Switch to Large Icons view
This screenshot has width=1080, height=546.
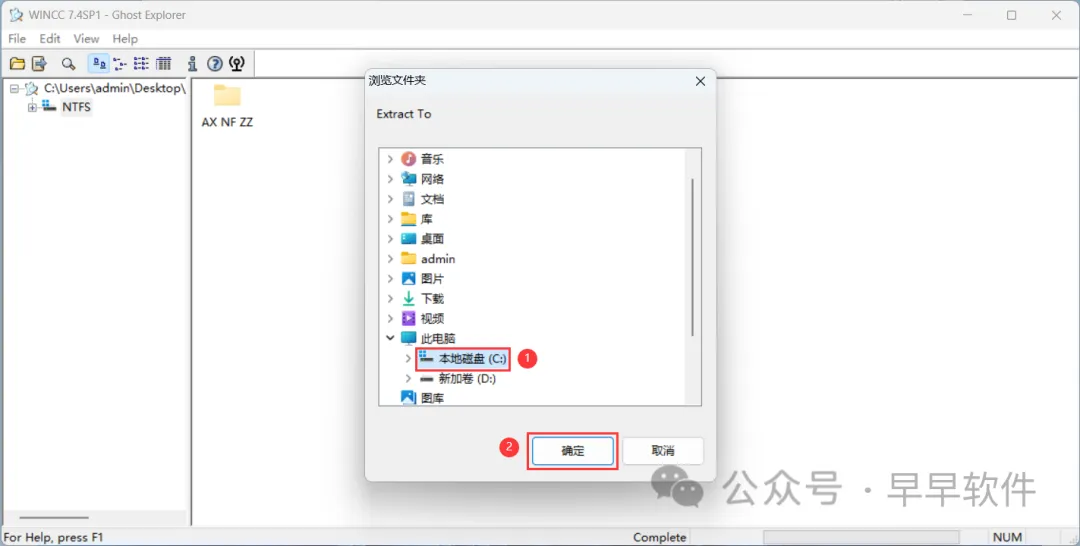pyautogui.click(x=99, y=64)
